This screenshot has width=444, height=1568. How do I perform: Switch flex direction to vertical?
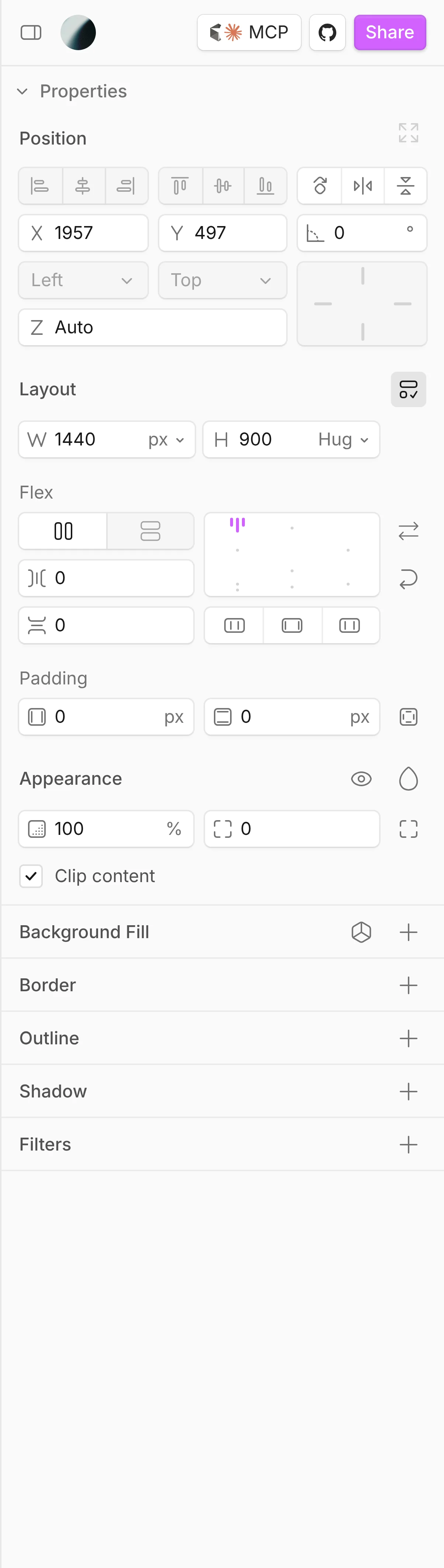[150, 531]
